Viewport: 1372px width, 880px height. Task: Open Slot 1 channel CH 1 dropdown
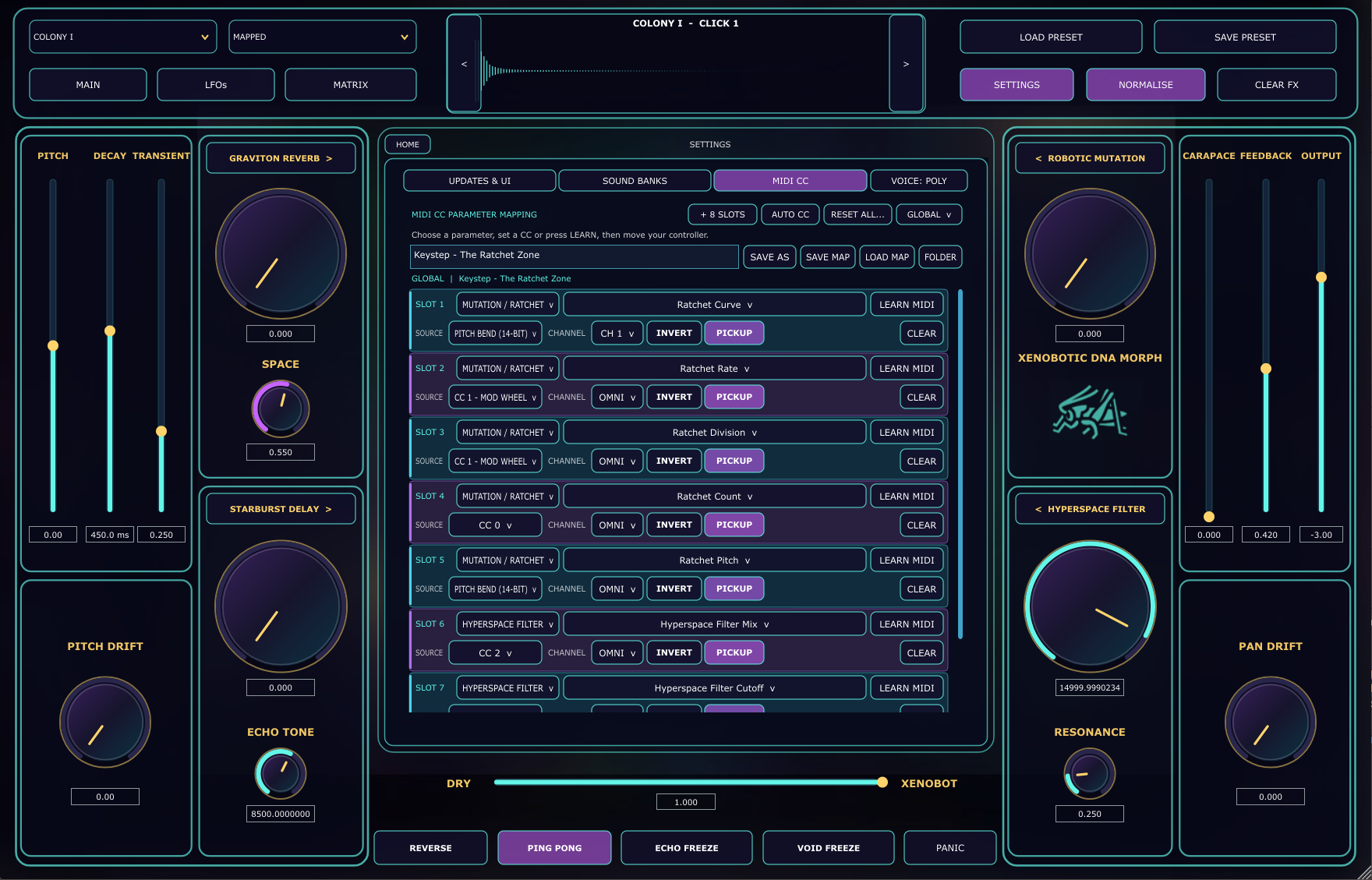point(617,333)
